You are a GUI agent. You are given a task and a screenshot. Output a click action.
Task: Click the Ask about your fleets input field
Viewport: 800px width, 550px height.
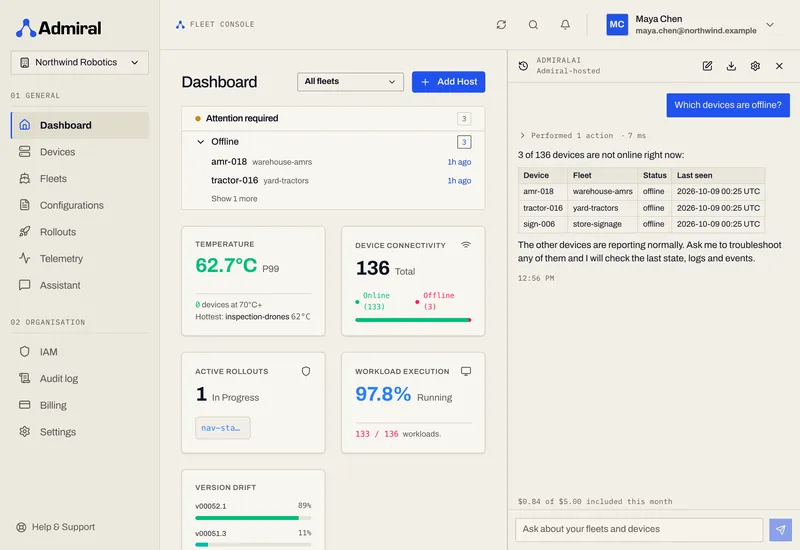639,530
